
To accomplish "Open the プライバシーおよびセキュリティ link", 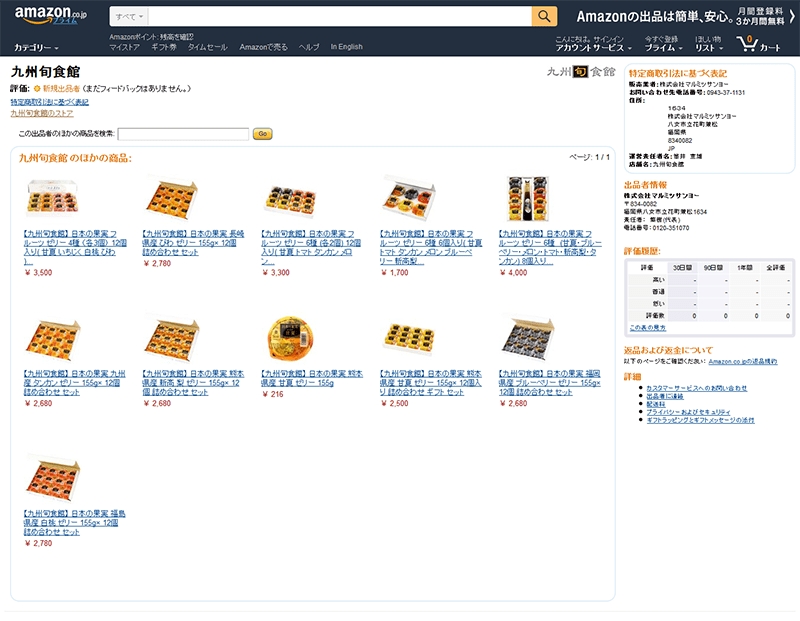I will [x=688, y=412].
